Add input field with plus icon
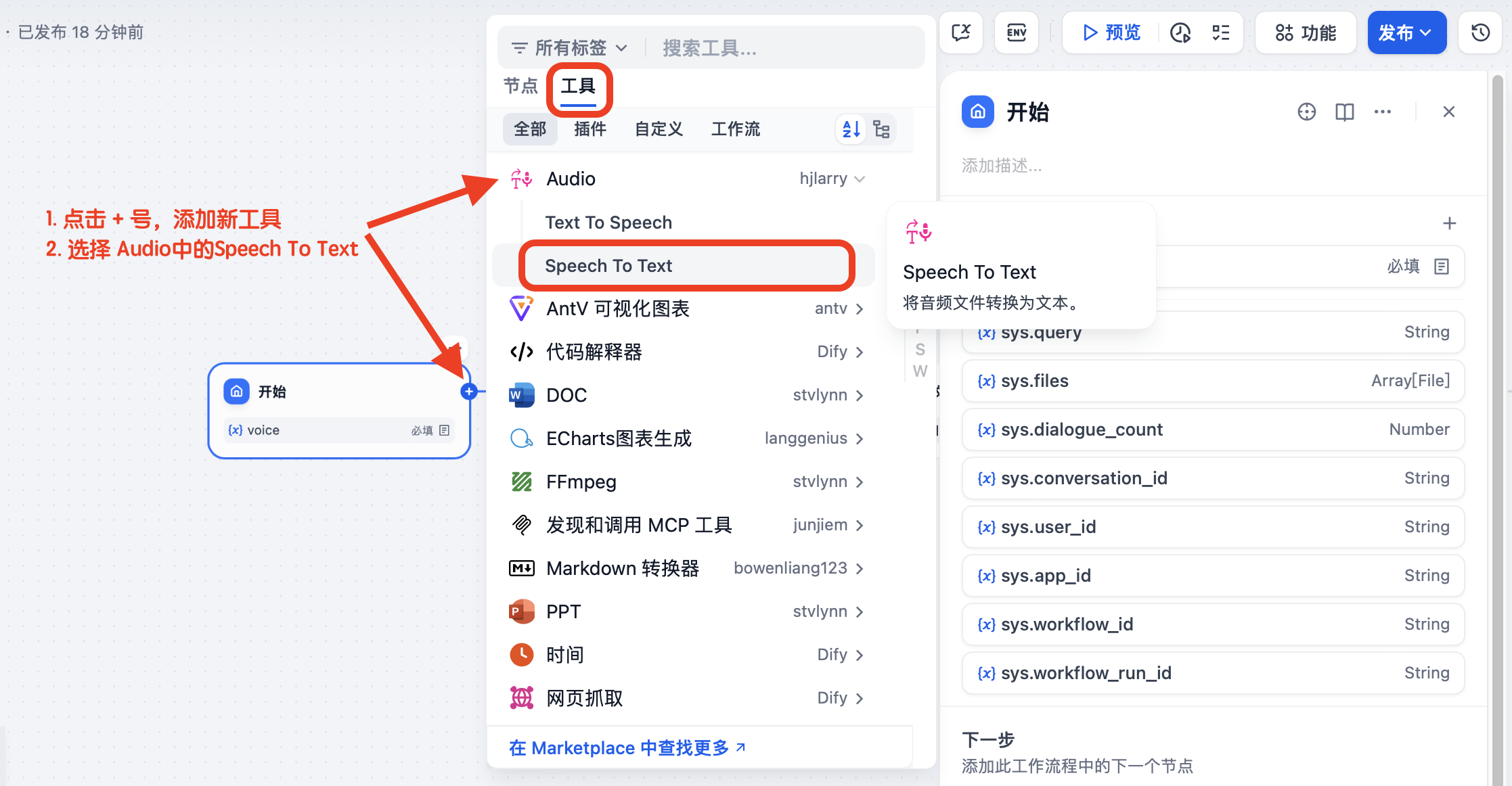This screenshot has height=786, width=1512. point(1449,223)
